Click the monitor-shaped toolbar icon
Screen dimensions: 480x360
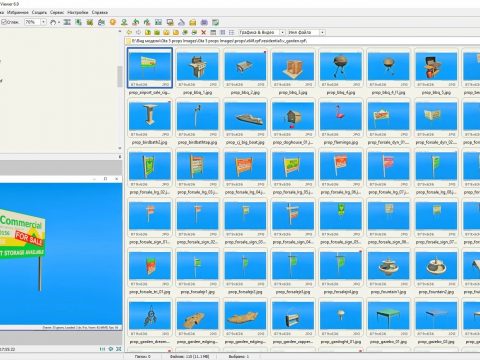(170, 22)
